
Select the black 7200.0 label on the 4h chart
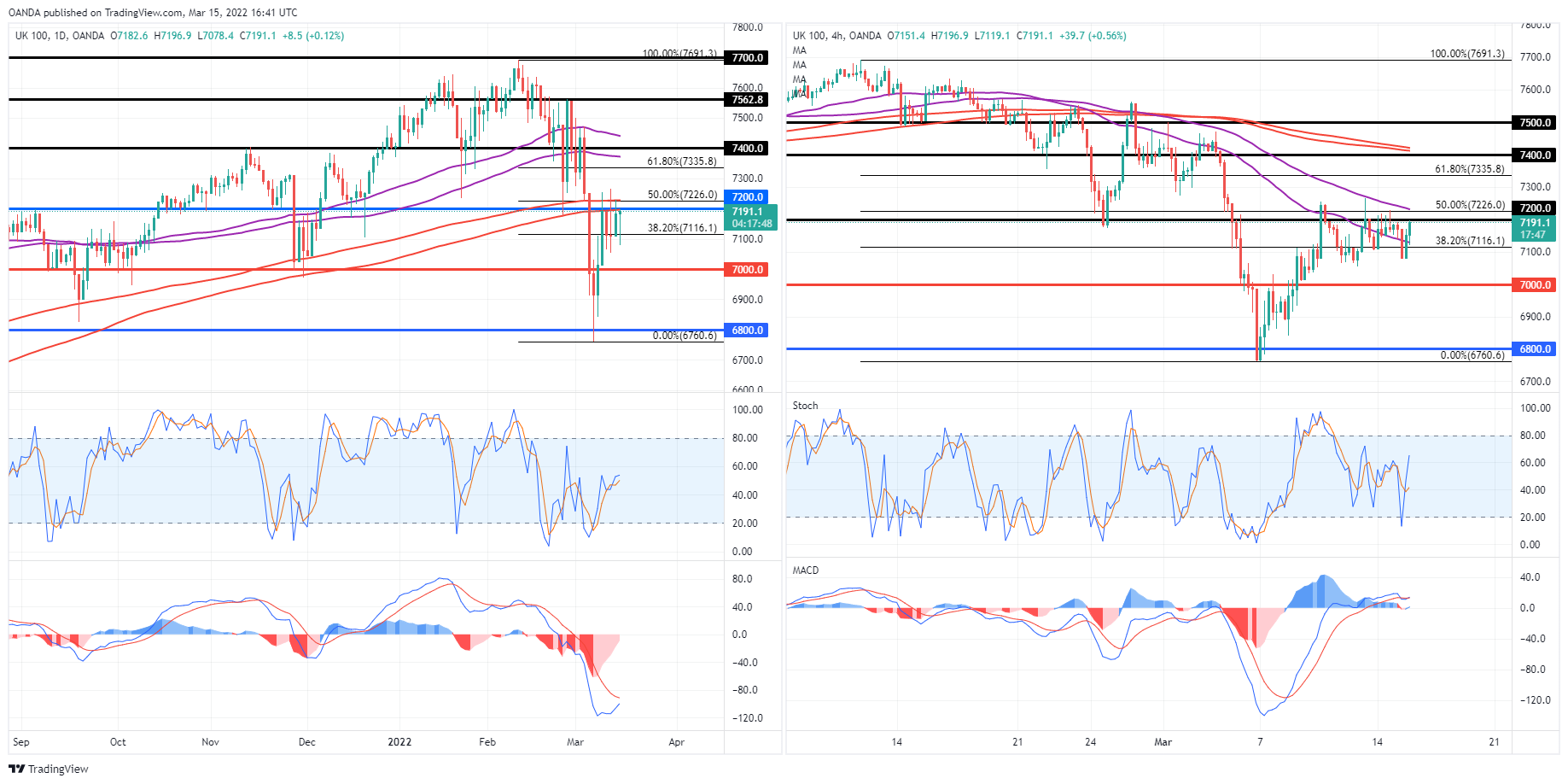[x=1535, y=208]
